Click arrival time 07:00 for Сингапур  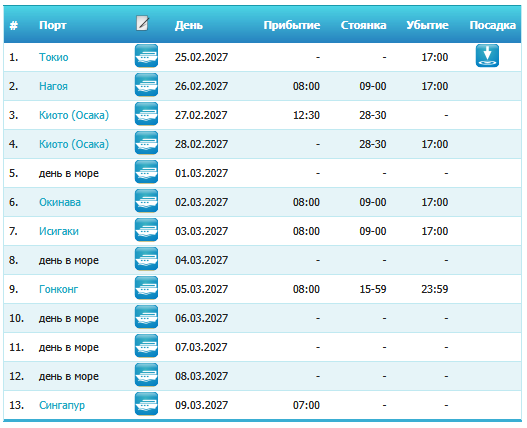tap(306, 405)
